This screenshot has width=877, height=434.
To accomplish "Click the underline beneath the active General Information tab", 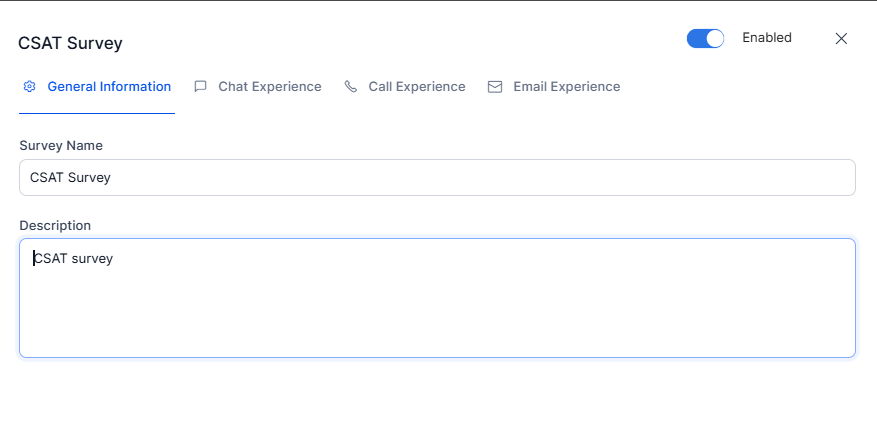I will [x=97, y=113].
